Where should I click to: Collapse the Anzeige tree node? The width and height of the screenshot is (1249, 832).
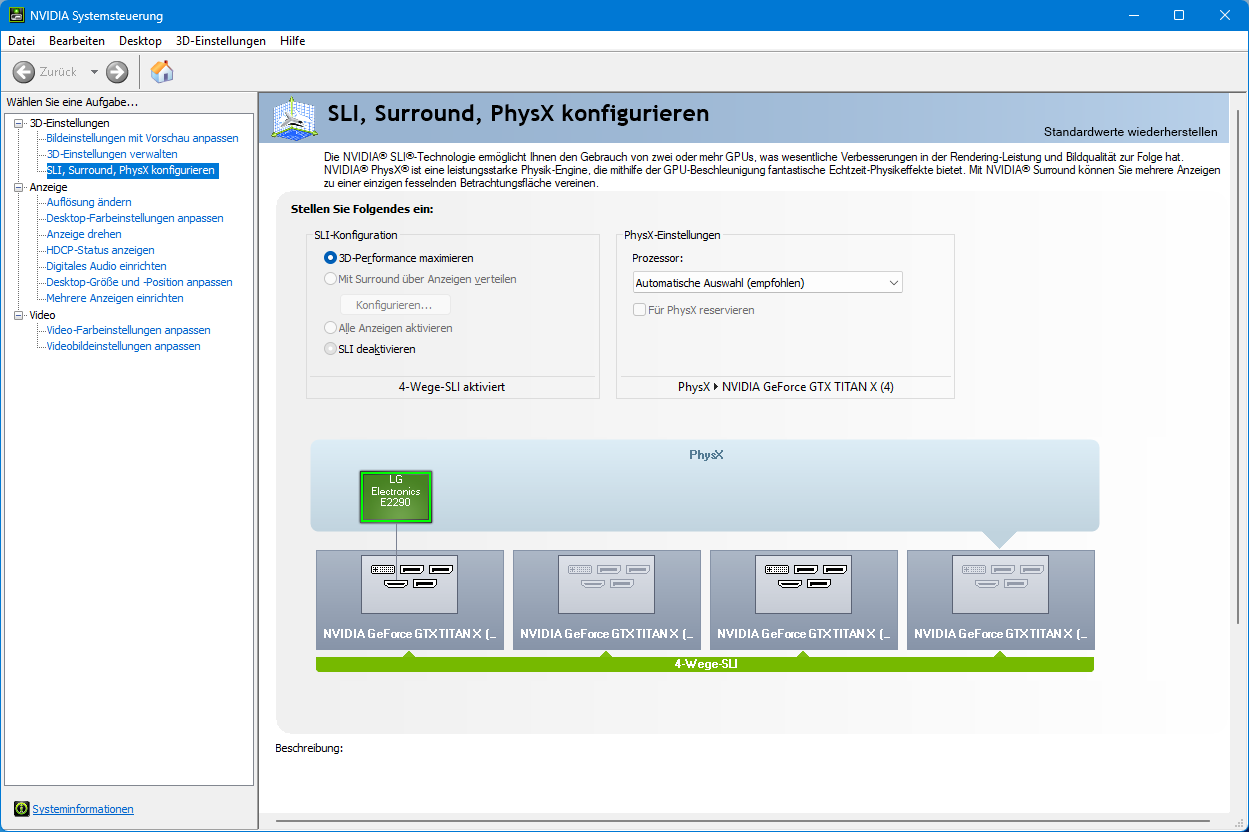[x=18, y=187]
